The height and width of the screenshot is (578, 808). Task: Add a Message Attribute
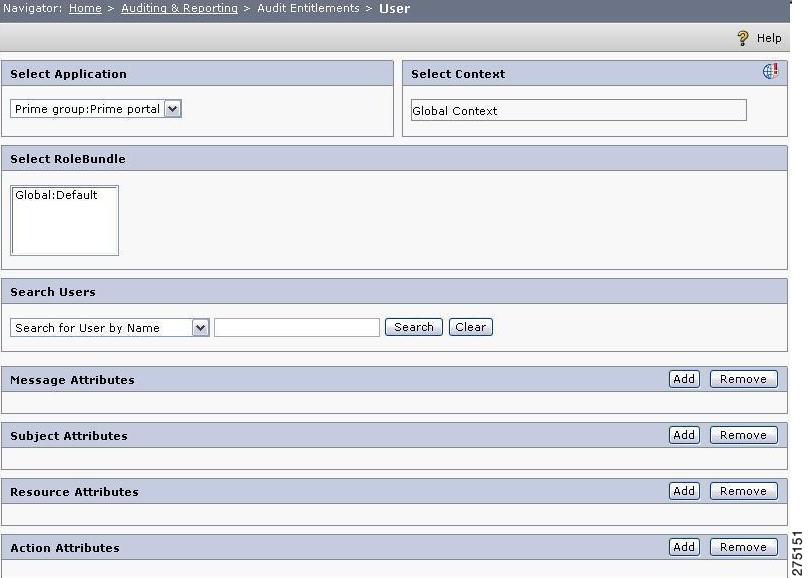click(684, 379)
